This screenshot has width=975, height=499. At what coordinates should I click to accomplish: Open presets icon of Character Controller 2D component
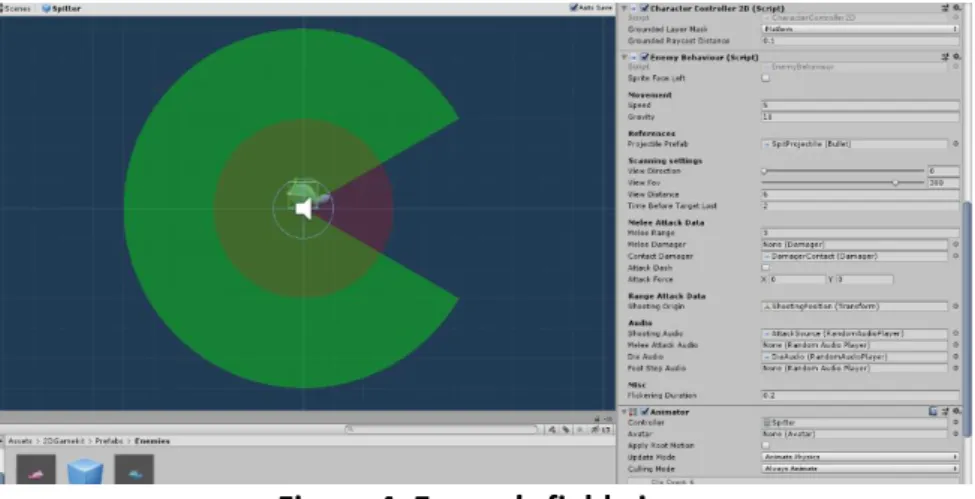coord(945,8)
